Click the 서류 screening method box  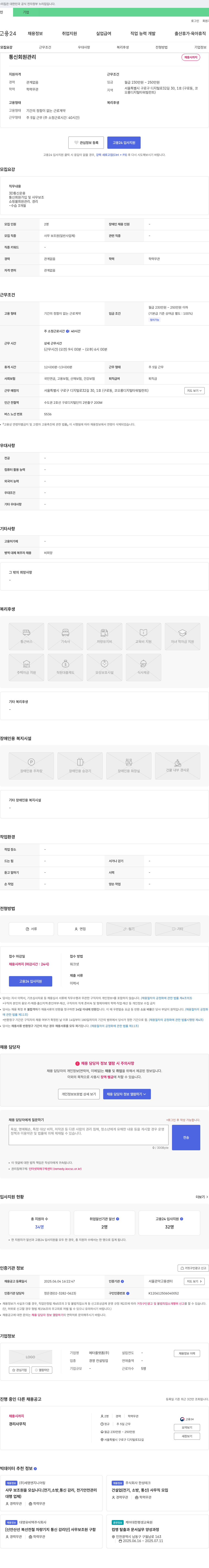click(31, 929)
